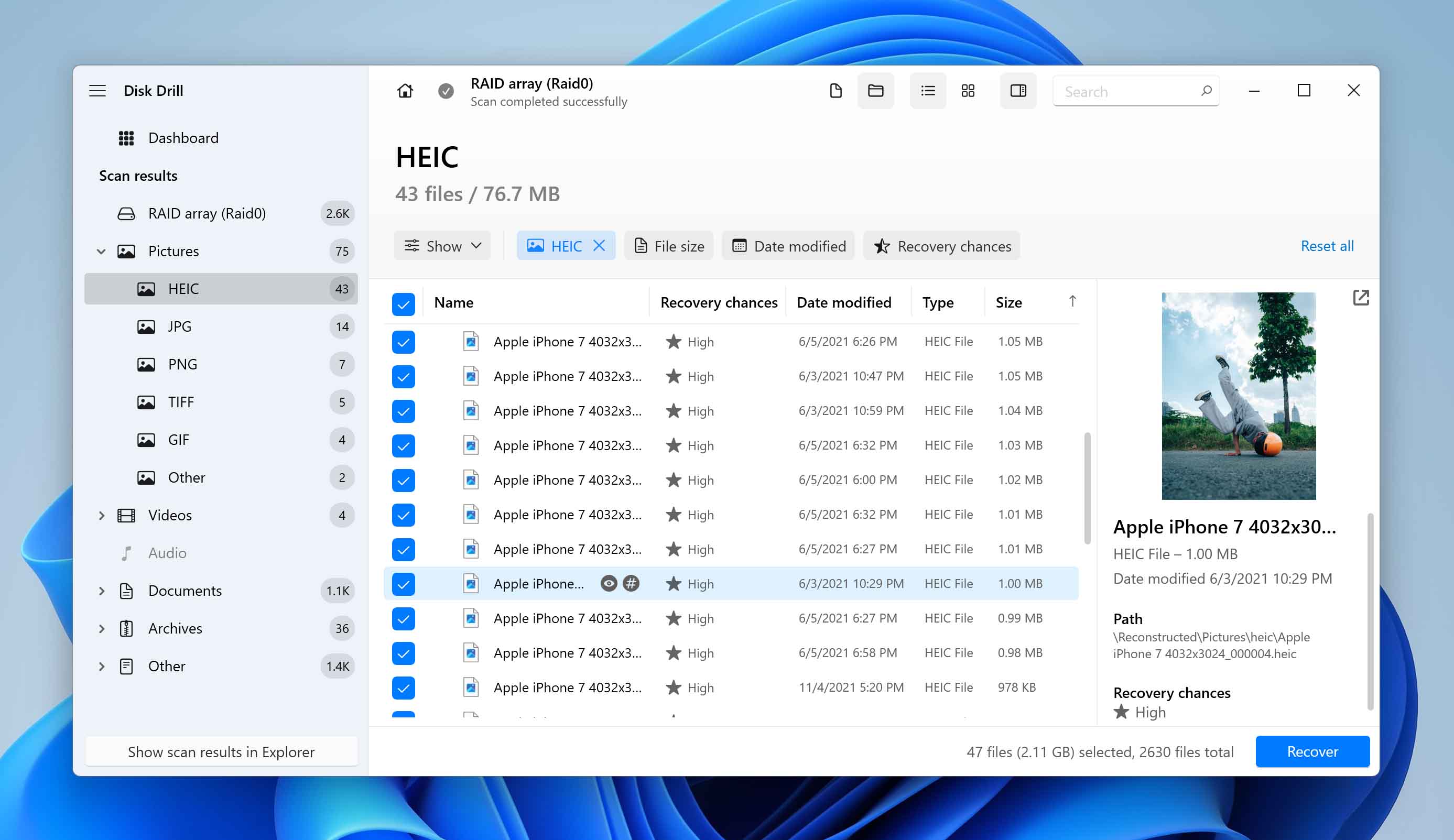Click the home navigation icon
This screenshot has width=1454, height=840.
point(405,90)
